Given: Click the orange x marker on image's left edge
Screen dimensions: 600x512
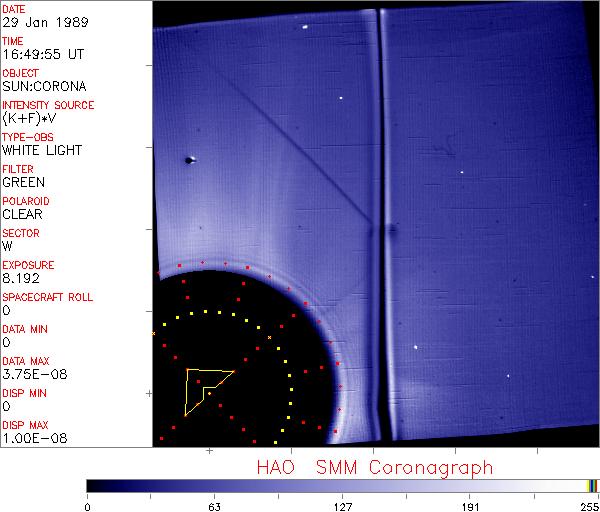Looking at the screenshot, I should tap(153, 334).
